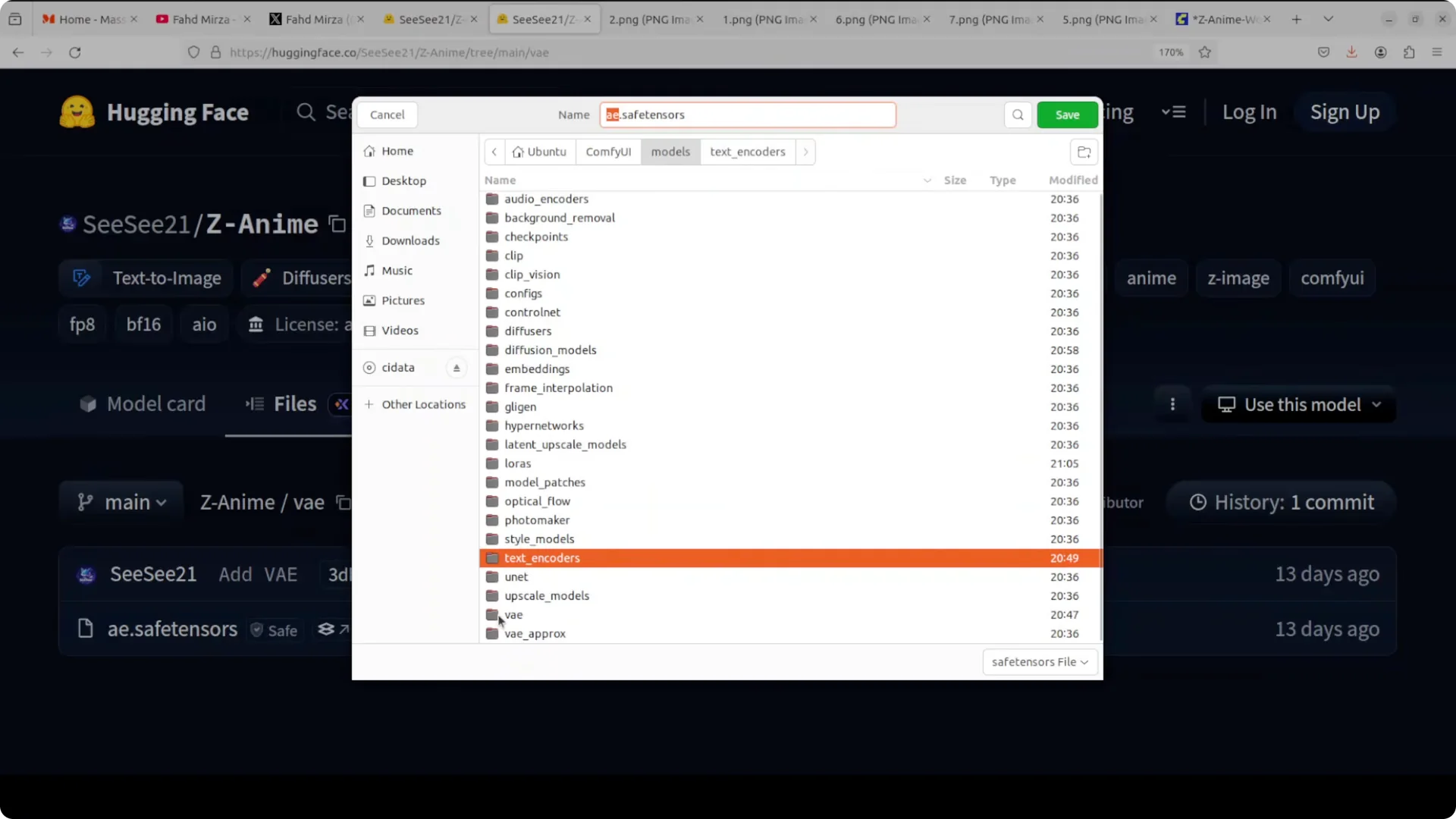Open the Firefox application menu
This screenshot has width=1456, height=819.
point(1437,52)
